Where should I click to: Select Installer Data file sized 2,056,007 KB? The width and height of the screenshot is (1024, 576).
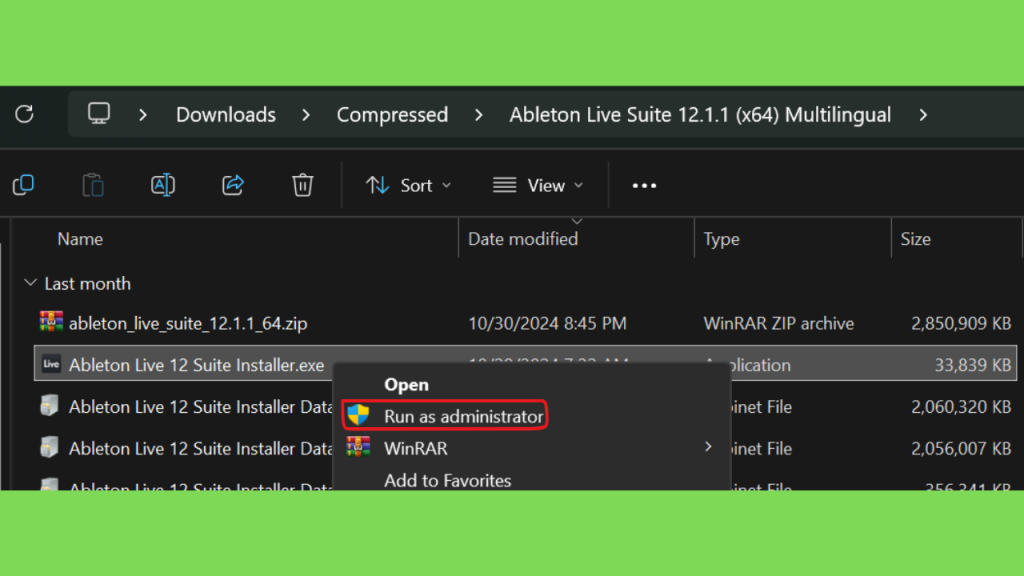(200, 449)
